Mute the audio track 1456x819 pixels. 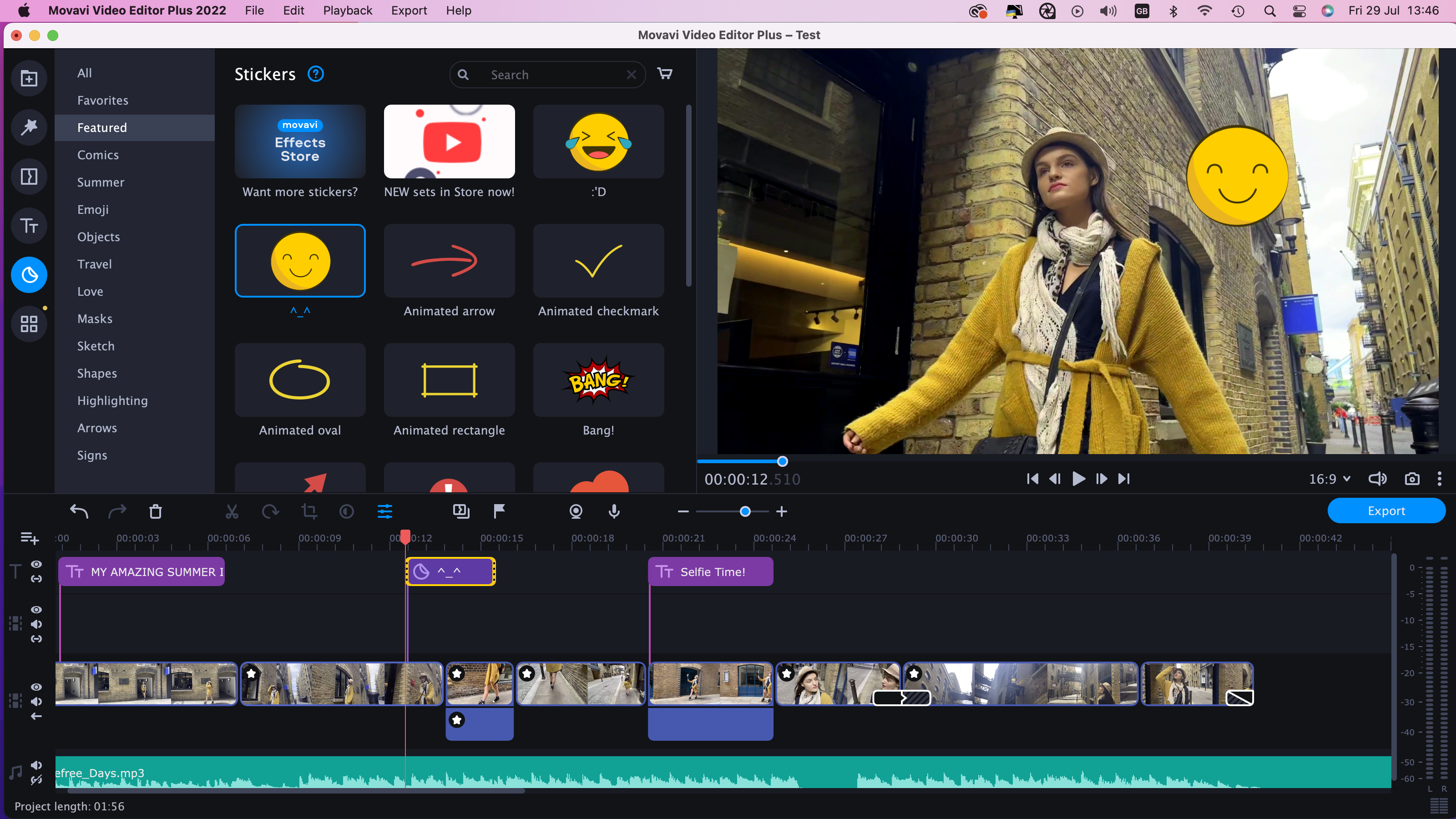tap(37, 764)
